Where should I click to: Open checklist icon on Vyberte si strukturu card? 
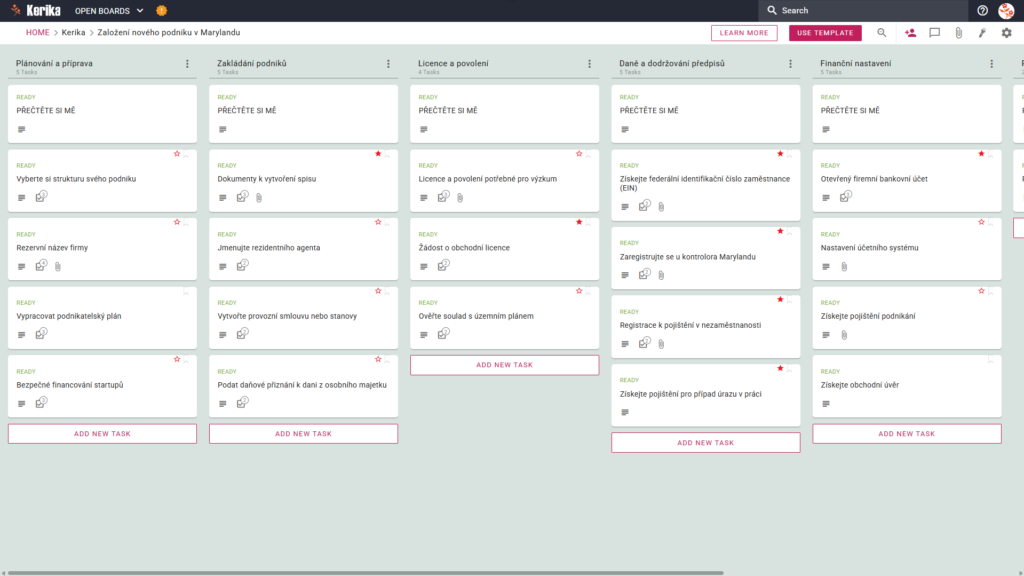[41, 197]
